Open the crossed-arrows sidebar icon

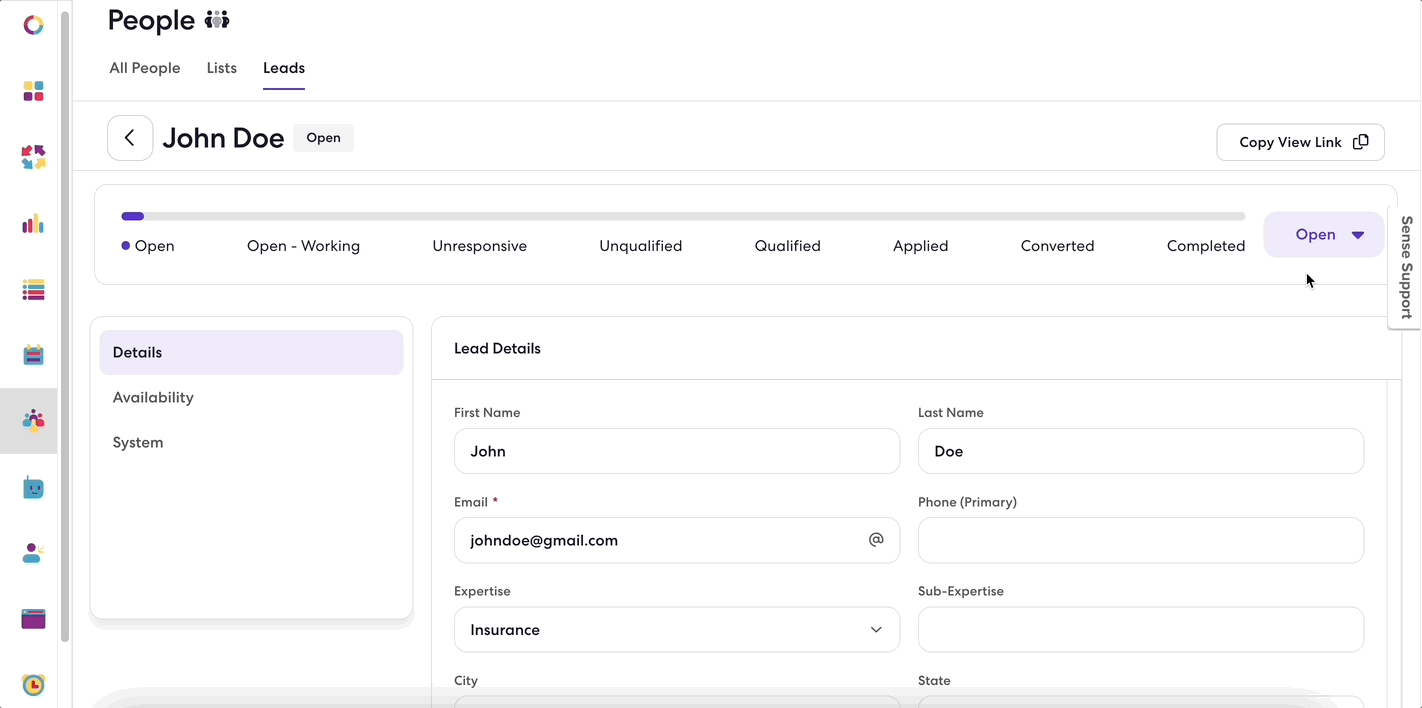click(33, 157)
